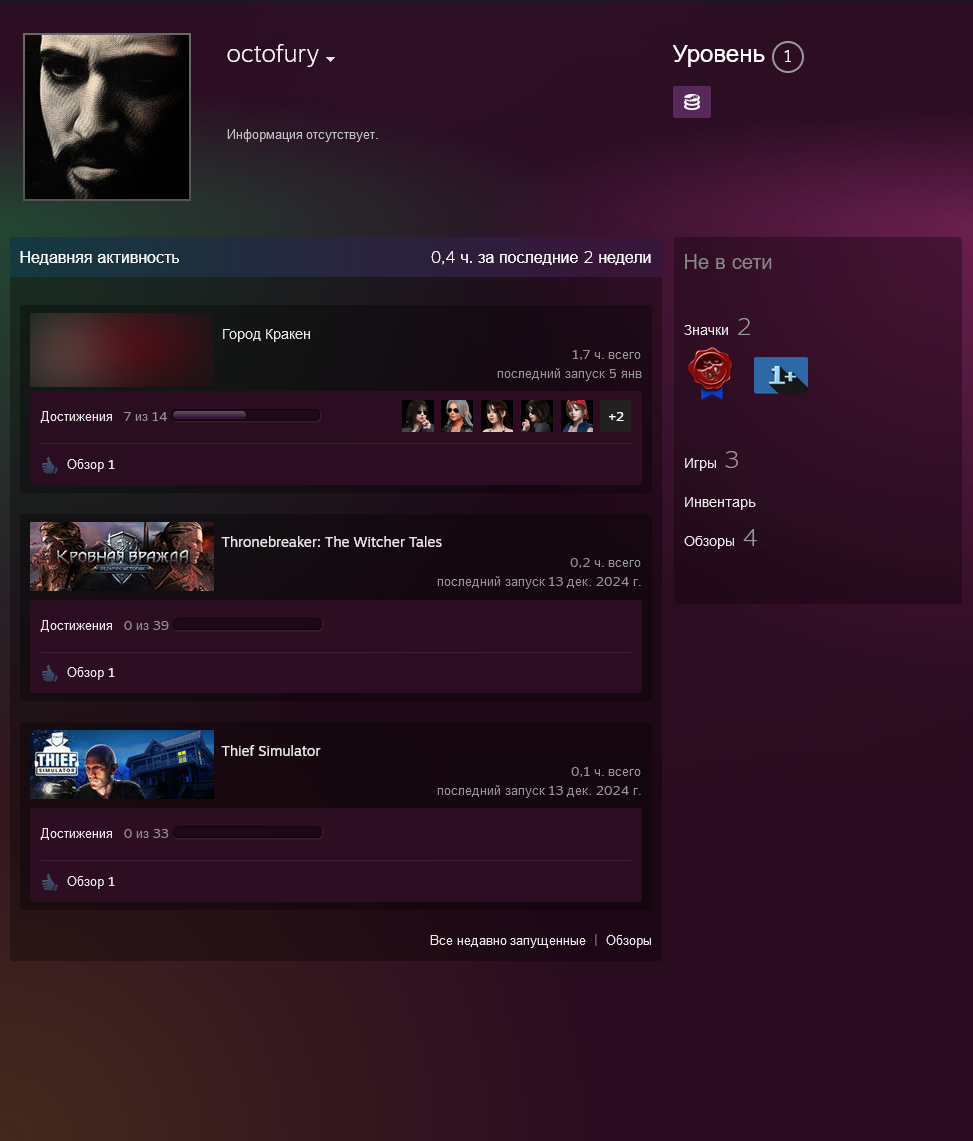Open the Город Кракен game title
Viewport: 973px width, 1141px height.
(x=266, y=334)
